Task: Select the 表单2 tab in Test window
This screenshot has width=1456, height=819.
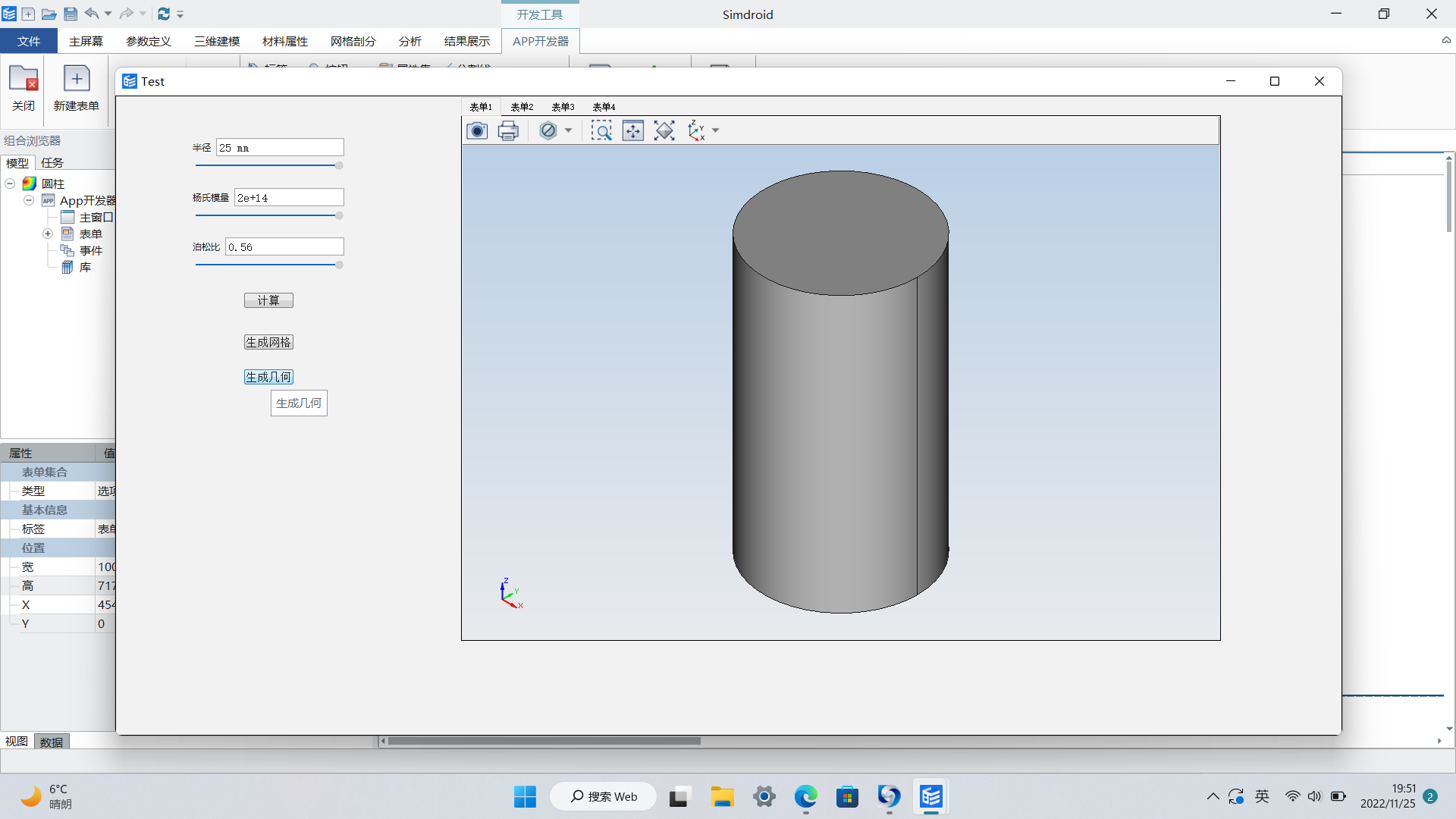Action: coord(522,107)
